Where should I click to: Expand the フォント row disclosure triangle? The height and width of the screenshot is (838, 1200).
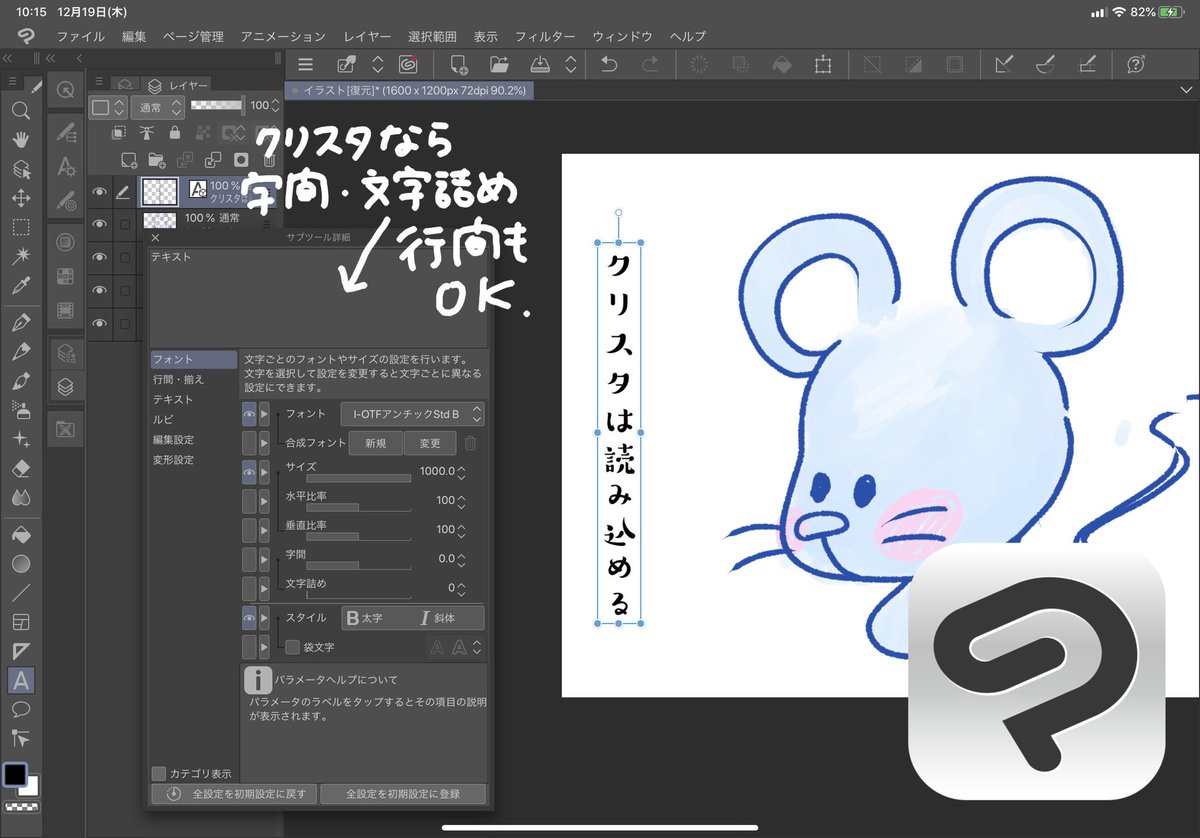click(x=265, y=413)
